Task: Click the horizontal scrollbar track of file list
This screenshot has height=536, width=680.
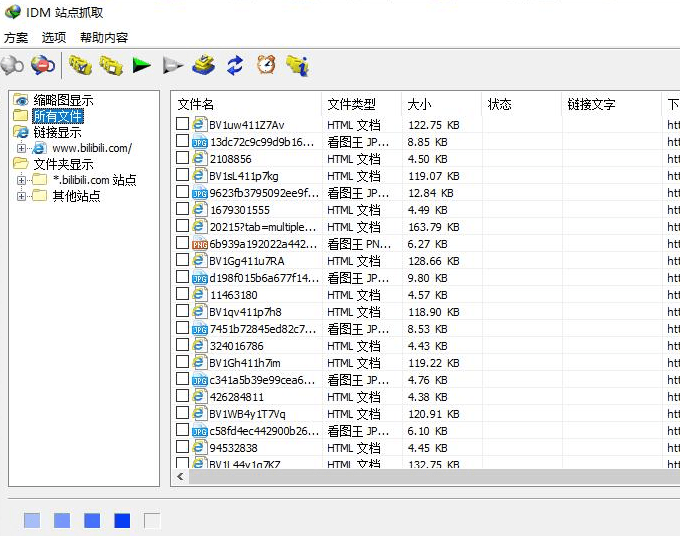Action: pos(434,477)
